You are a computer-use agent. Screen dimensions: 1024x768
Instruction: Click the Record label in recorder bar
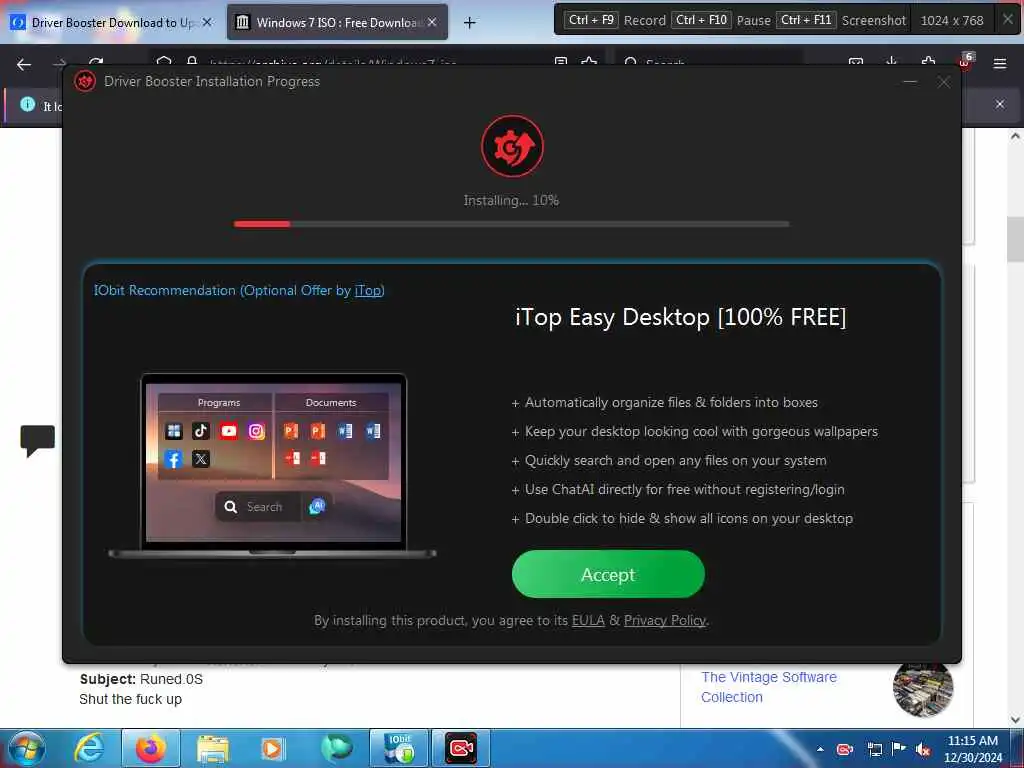click(x=645, y=20)
